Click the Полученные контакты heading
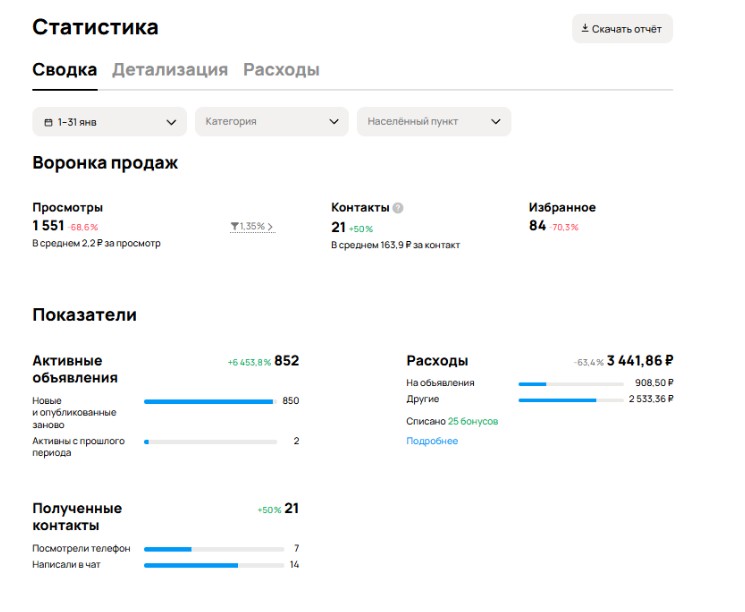The height and width of the screenshot is (612, 745). pos(77,517)
